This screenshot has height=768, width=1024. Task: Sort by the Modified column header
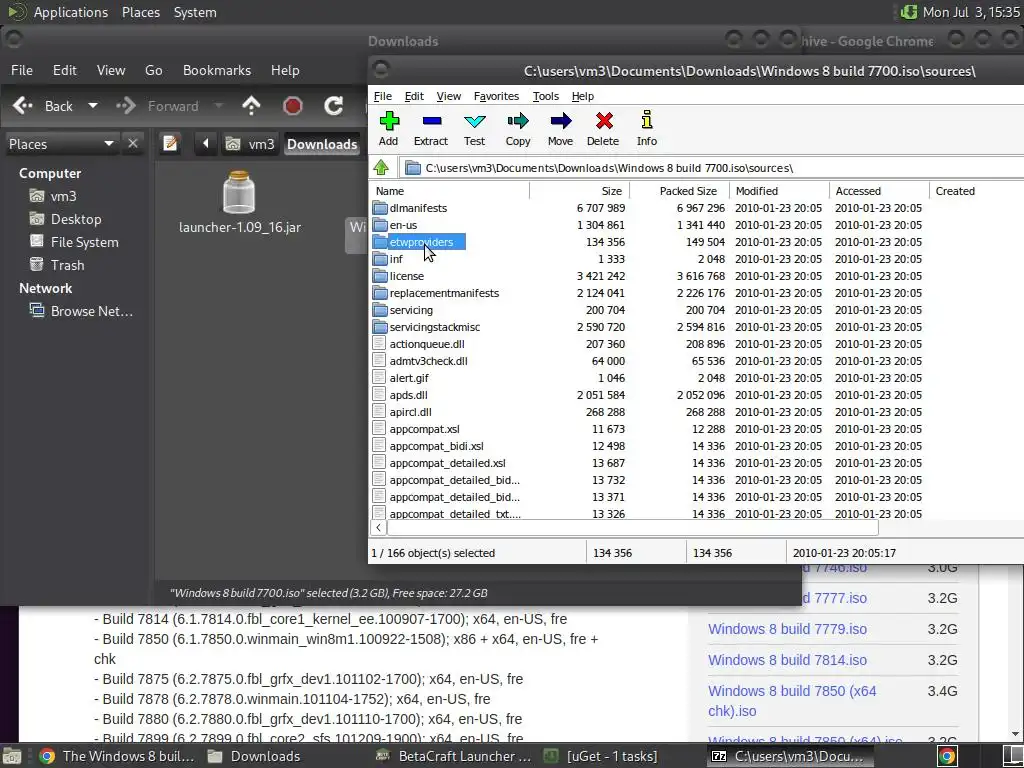779,191
